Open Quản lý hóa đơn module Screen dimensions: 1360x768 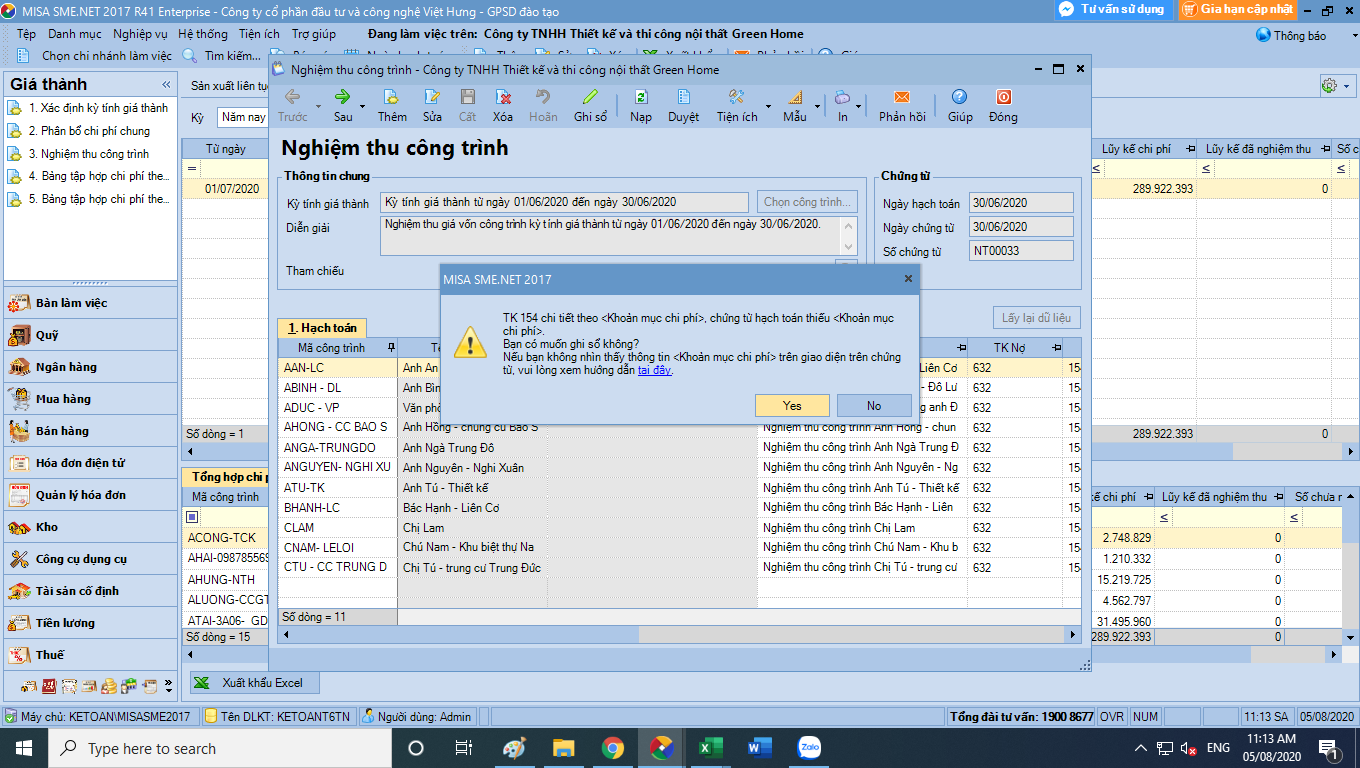[x=90, y=495]
